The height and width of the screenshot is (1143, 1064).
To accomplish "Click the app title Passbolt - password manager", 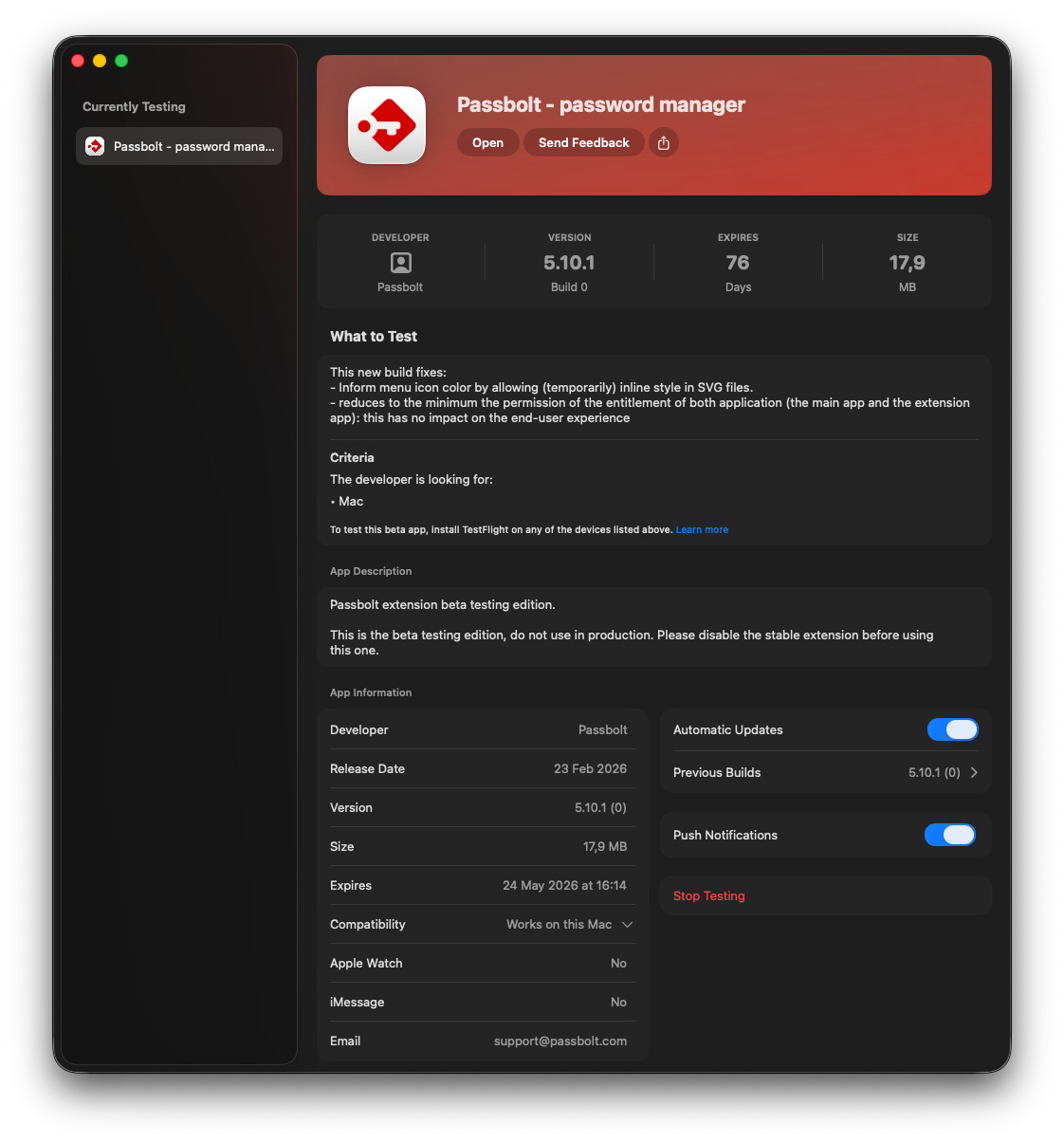I will [x=601, y=104].
